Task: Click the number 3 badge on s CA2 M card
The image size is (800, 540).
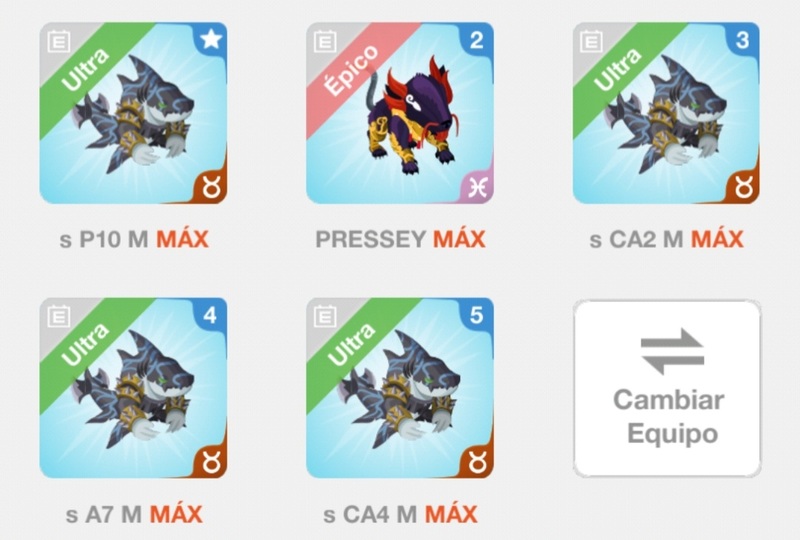Action: pos(743,39)
